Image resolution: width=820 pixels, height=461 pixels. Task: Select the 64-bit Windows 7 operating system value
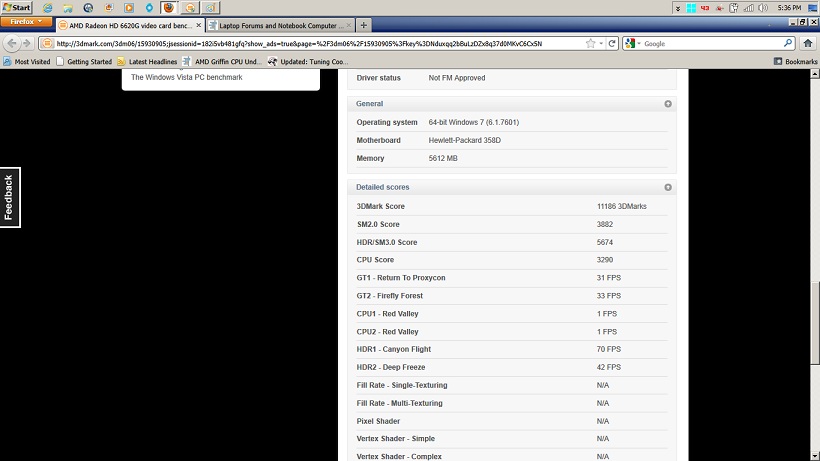pyautogui.click(x=474, y=122)
